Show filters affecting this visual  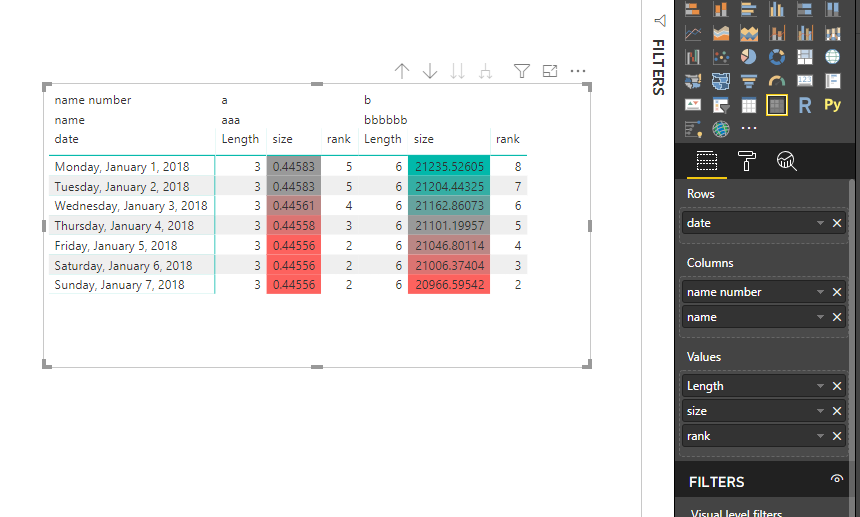[522, 71]
